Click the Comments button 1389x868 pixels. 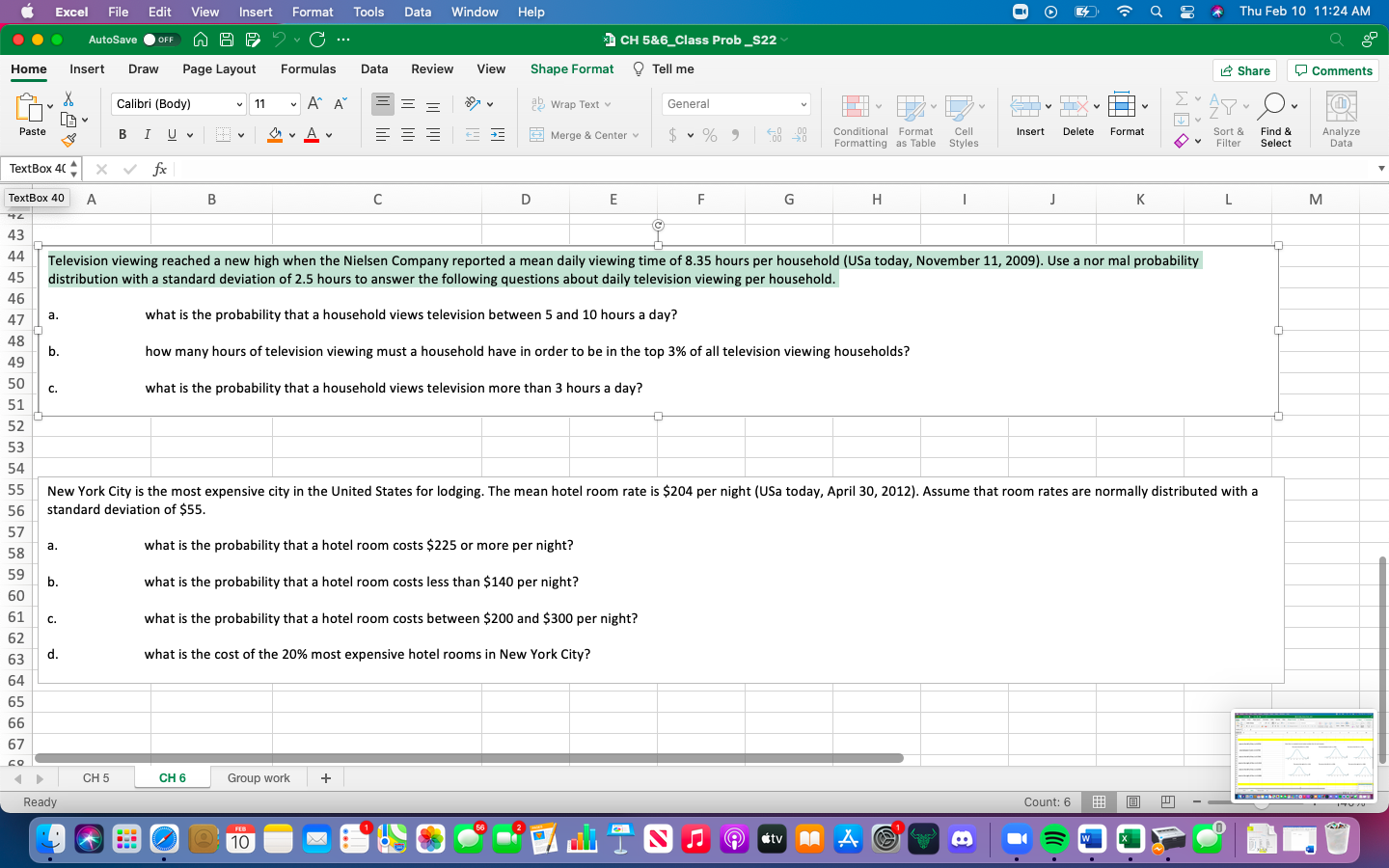(1333, 70)
